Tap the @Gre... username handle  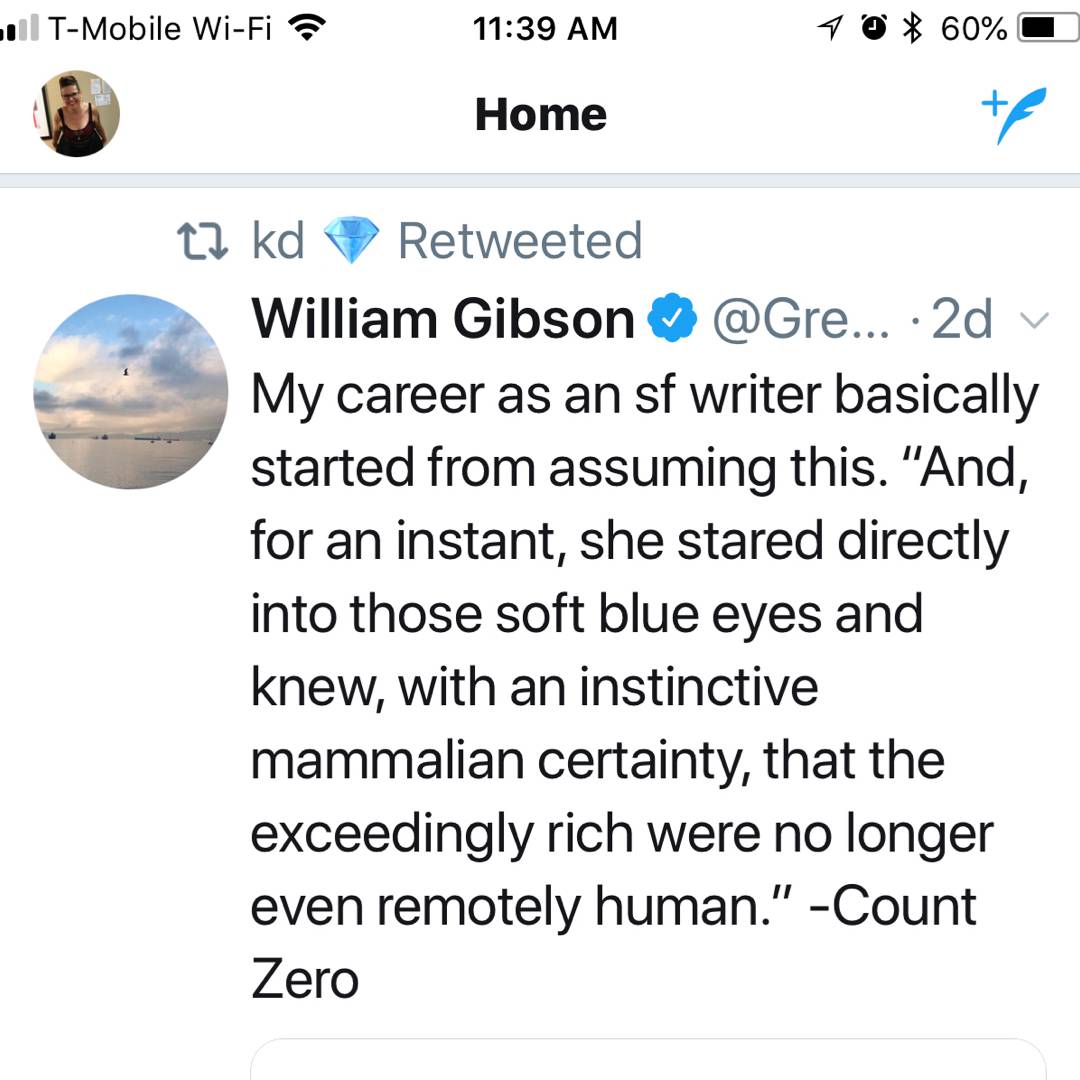click(799, 319)
